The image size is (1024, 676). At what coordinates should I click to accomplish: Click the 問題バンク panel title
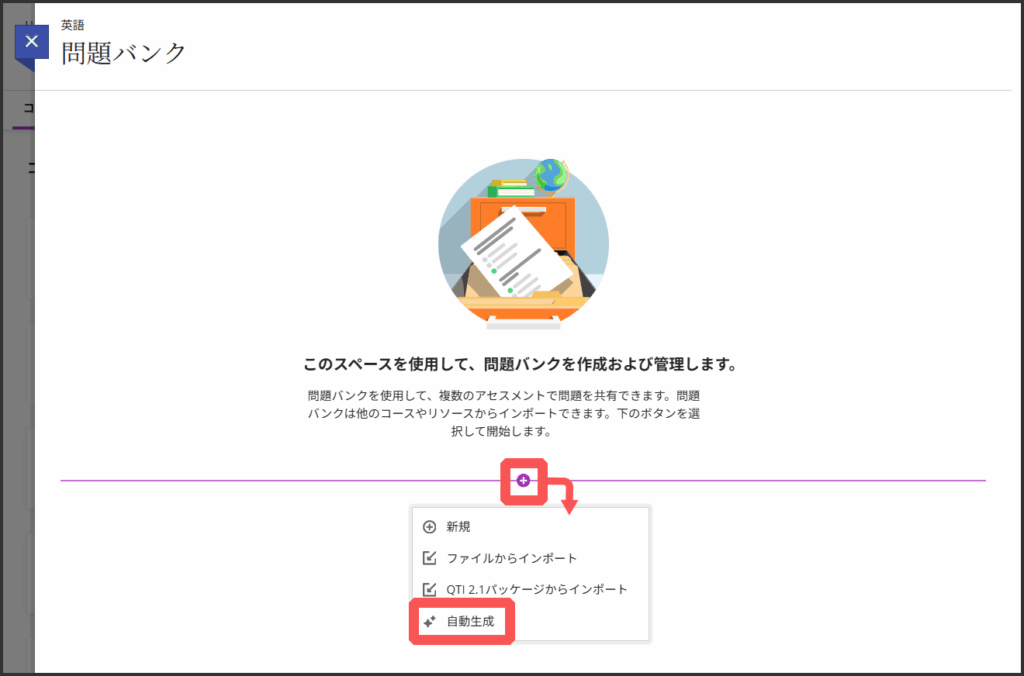tap(124, 53)
